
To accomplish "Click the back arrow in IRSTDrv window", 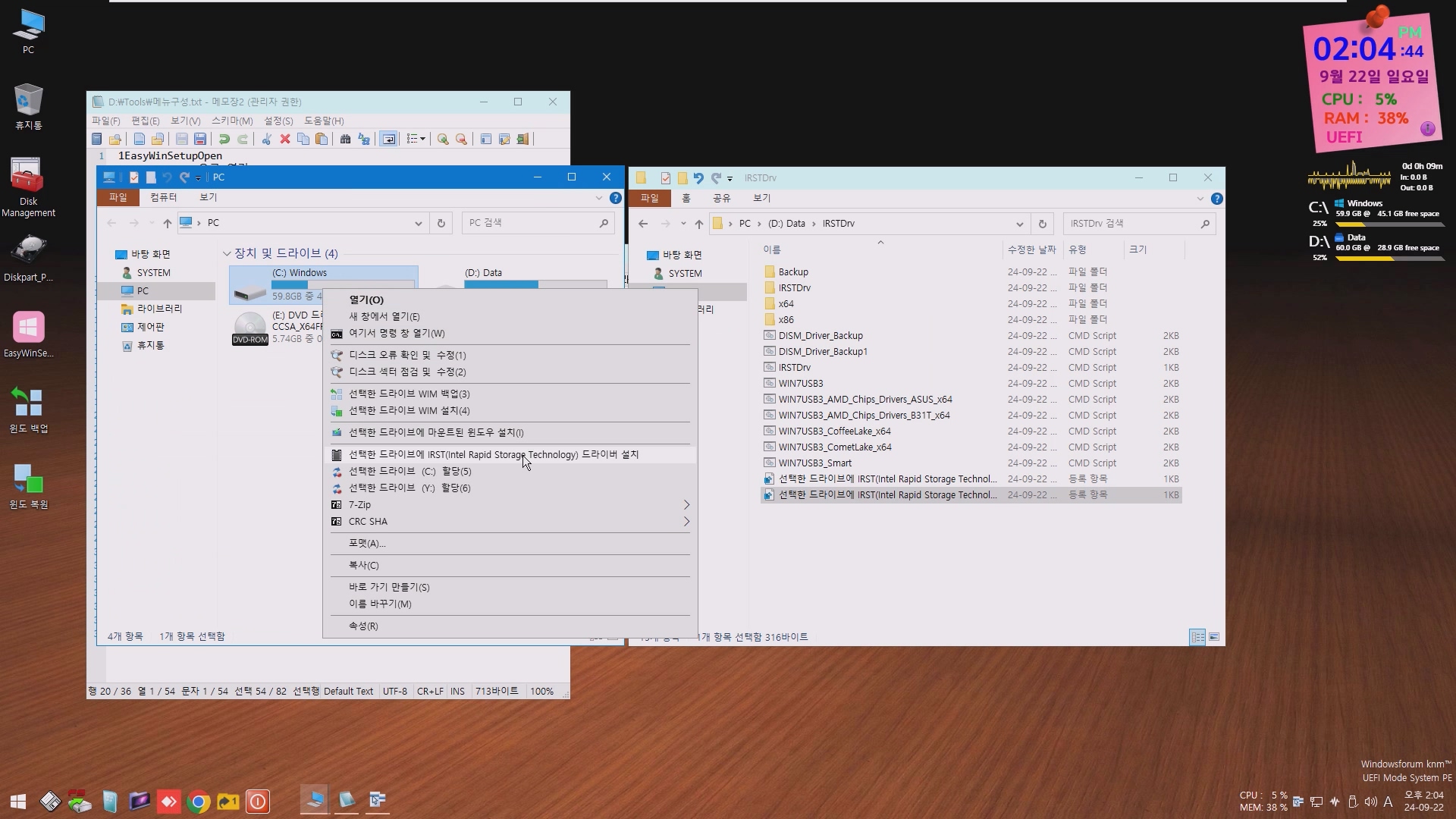I will [643, 224].
